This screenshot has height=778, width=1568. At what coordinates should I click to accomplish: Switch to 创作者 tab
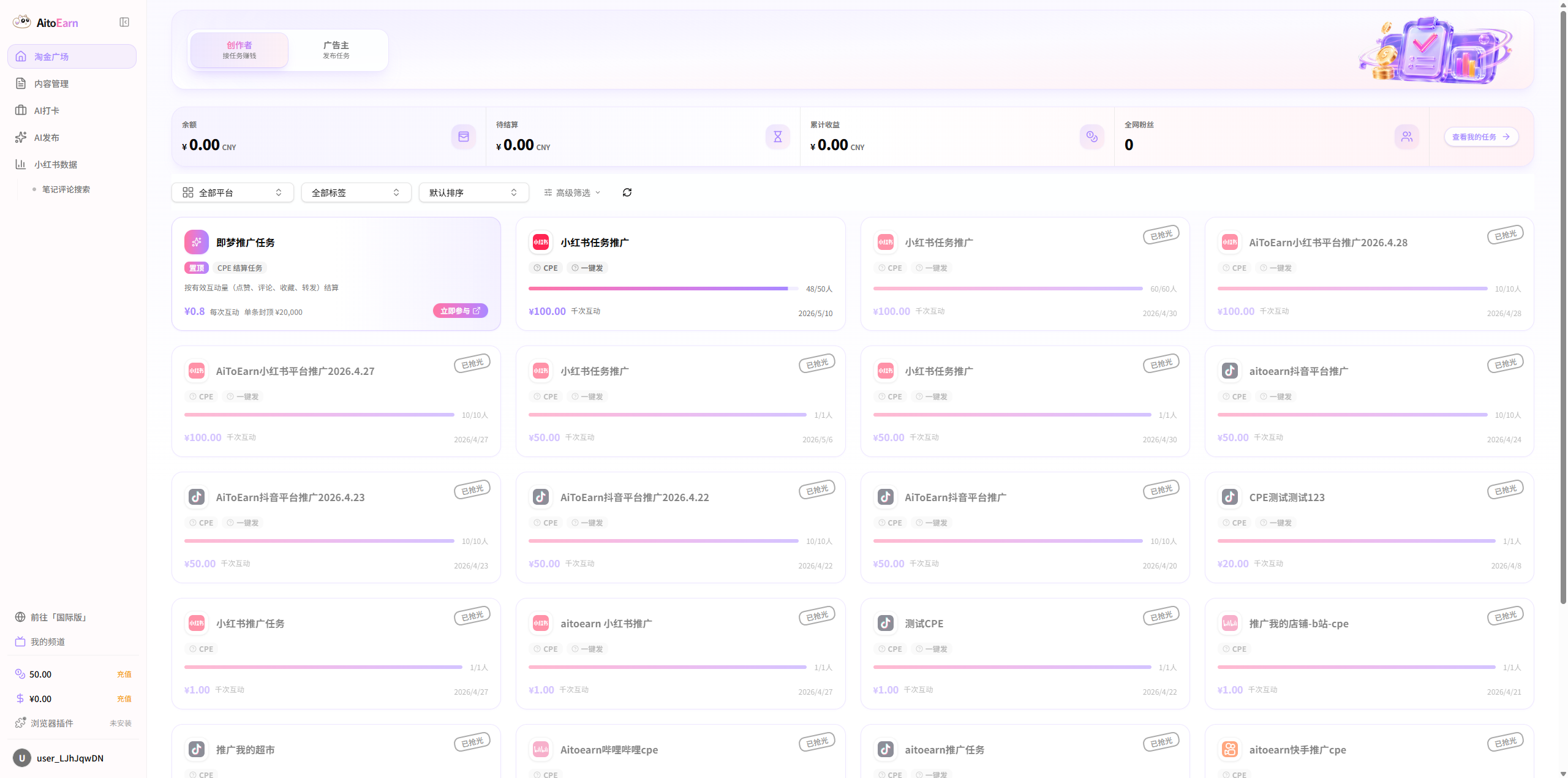tap(239, 50)
